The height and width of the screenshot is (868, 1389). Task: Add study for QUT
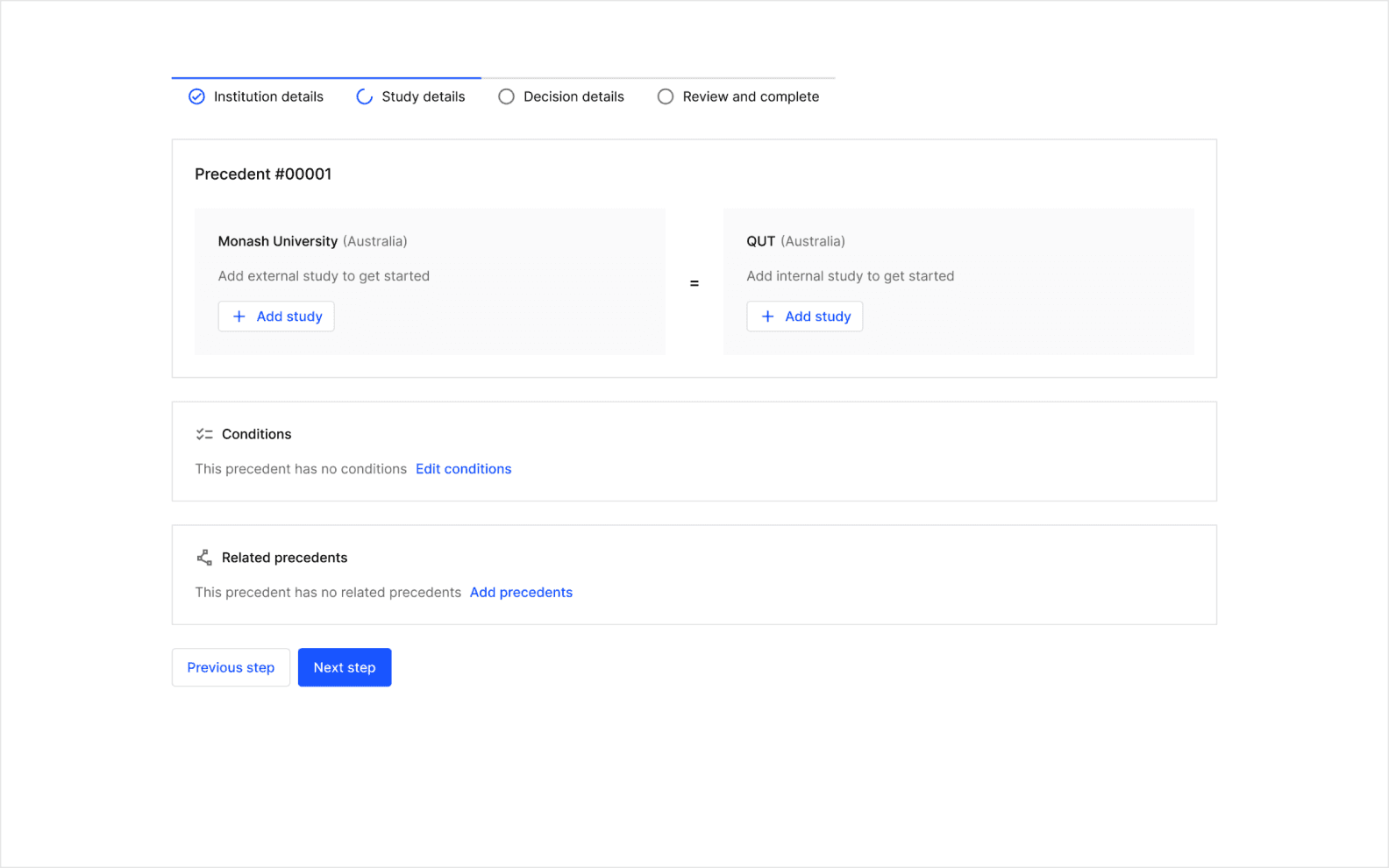point(805,317)
